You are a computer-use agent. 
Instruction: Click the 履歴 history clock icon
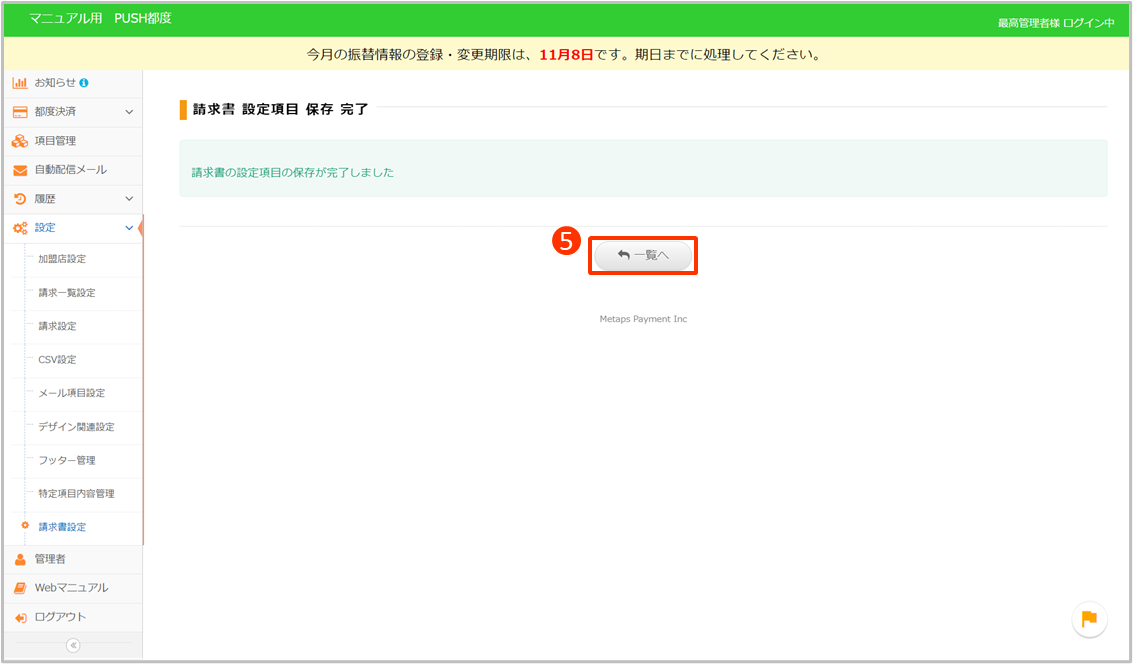click(x=20, y=199)
